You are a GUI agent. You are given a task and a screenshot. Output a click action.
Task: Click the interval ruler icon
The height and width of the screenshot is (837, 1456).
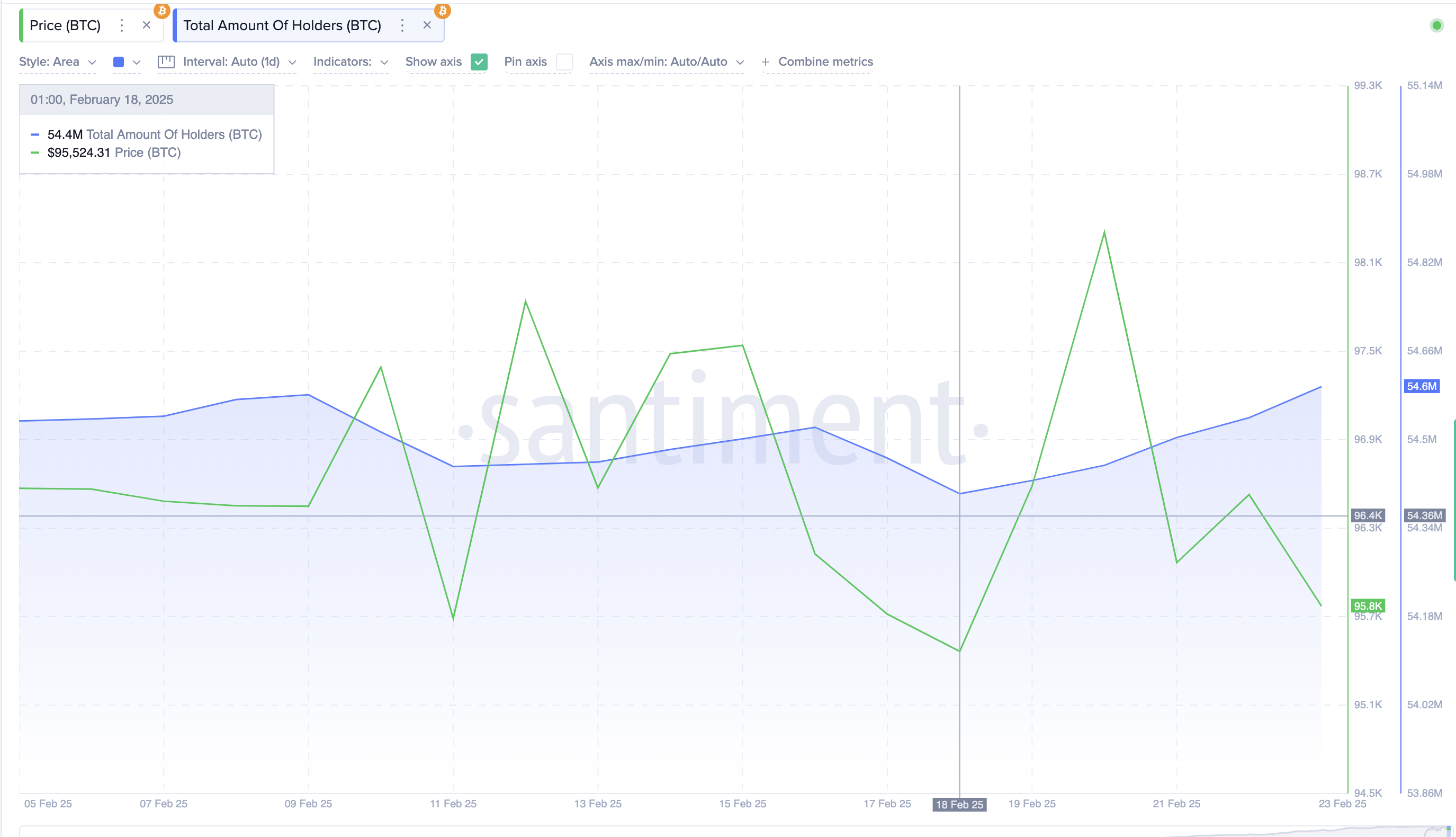pos(166,61)
